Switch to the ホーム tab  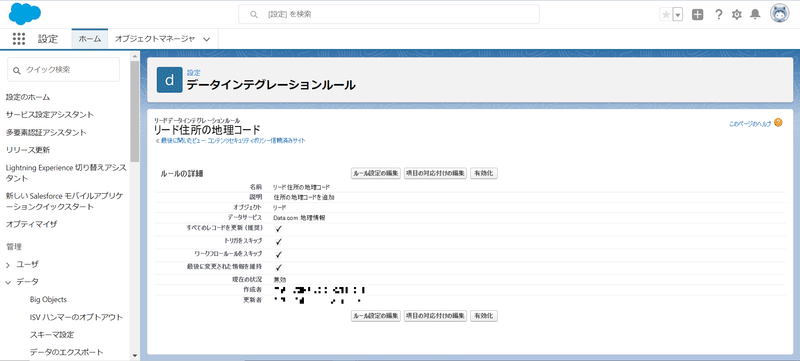(x=90, y=39)
